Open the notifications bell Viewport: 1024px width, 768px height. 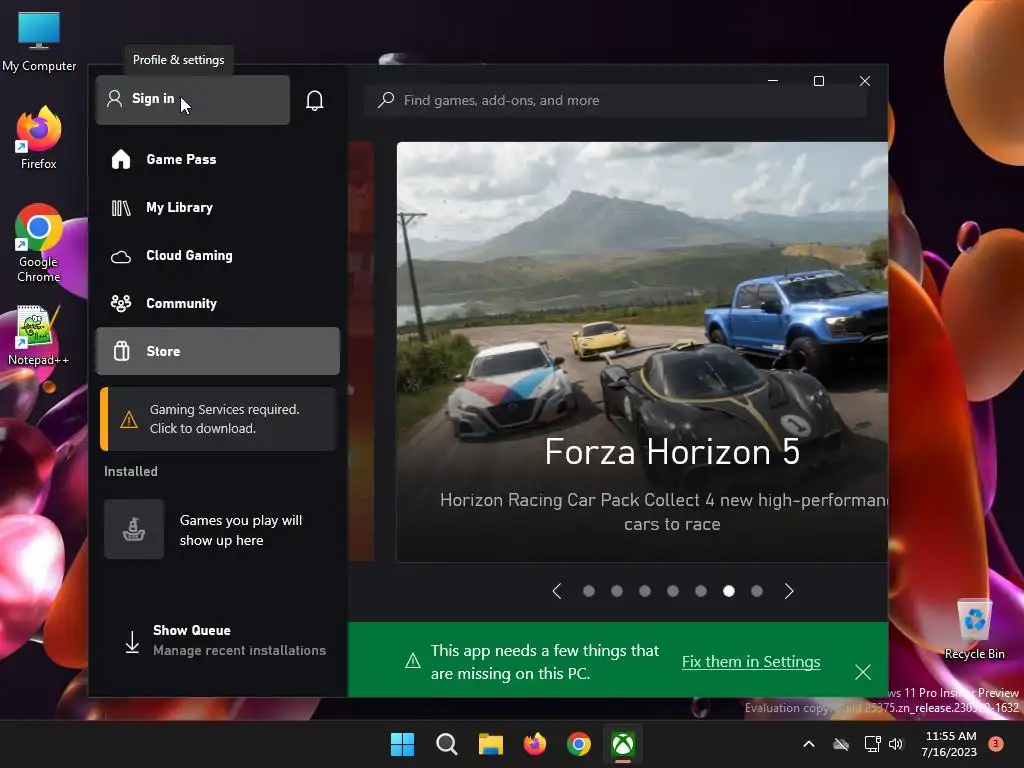[x=315, y=100]
